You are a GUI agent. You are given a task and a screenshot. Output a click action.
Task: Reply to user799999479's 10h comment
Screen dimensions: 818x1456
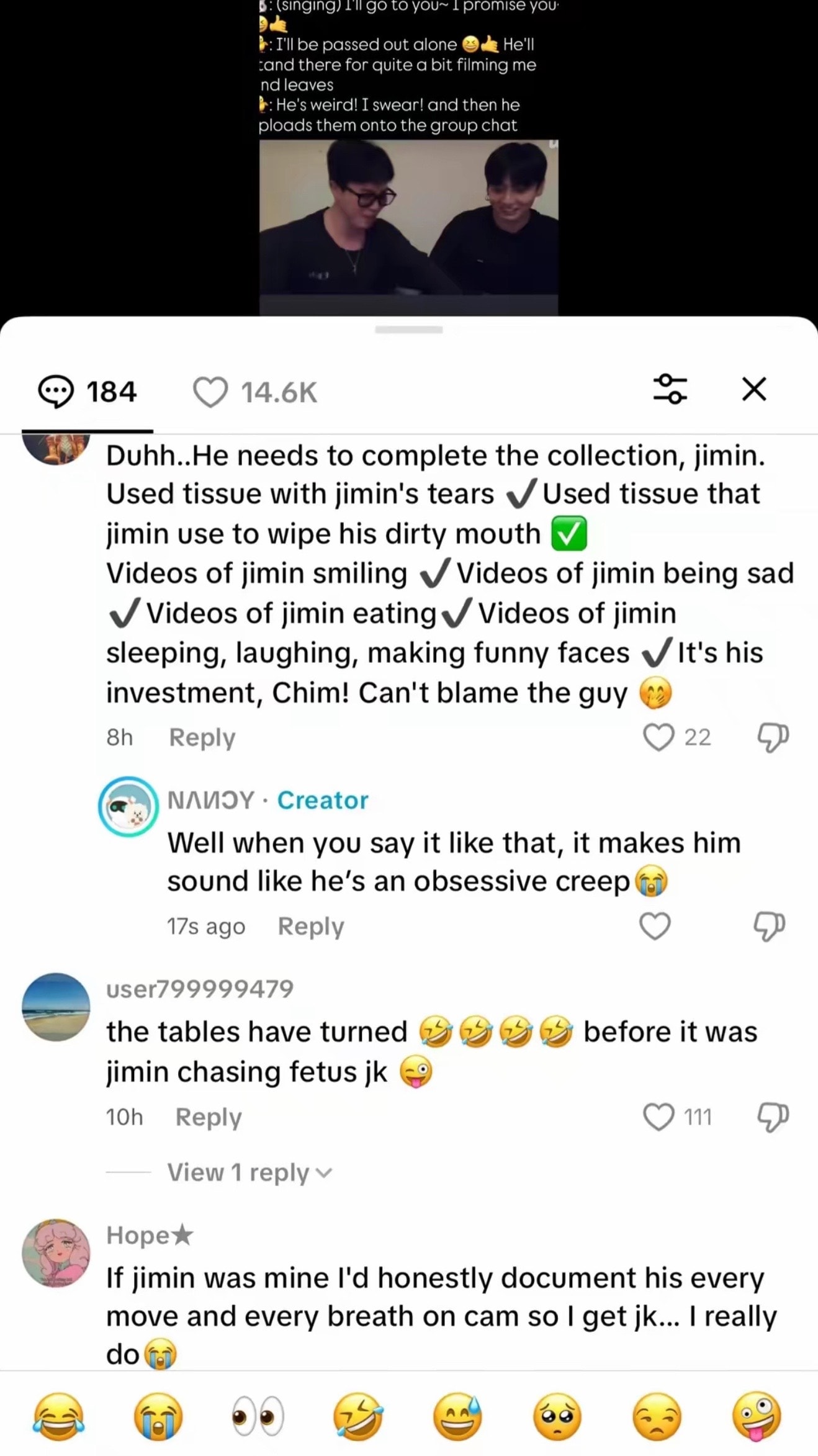click(x=209, y=1117)
